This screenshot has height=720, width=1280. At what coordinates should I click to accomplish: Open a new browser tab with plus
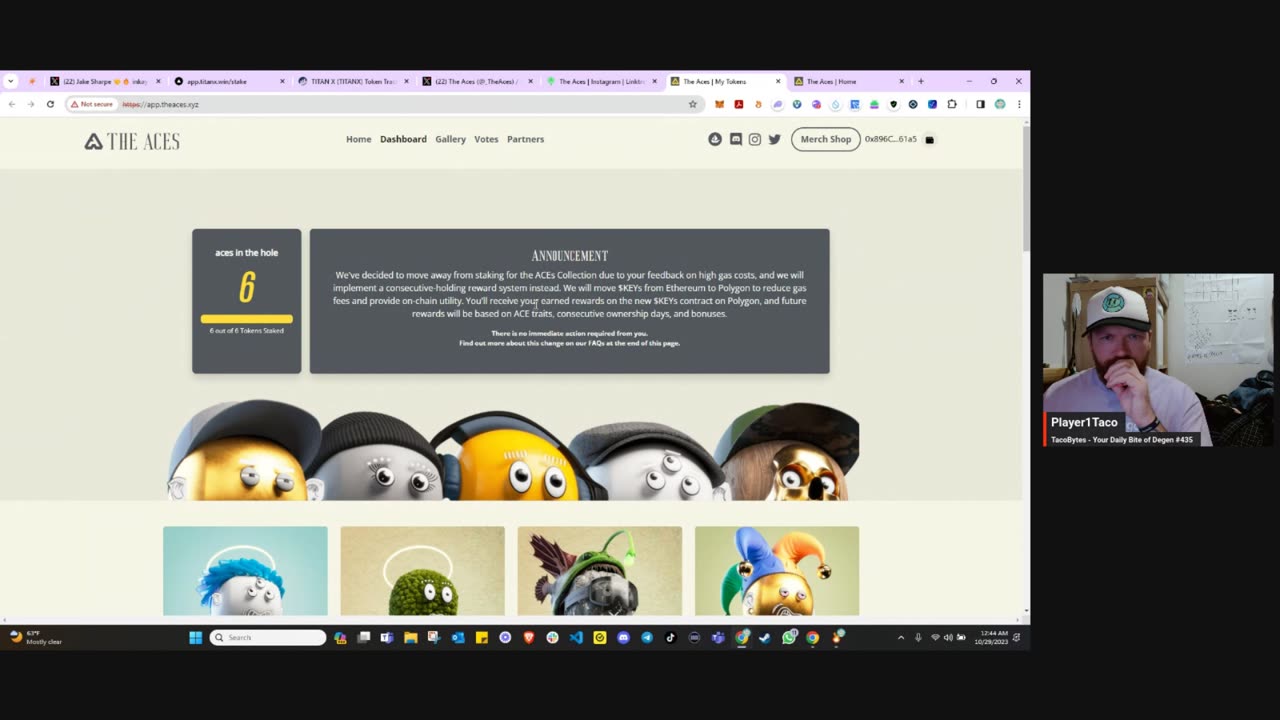pyautogui.click(x=921, y=81)
